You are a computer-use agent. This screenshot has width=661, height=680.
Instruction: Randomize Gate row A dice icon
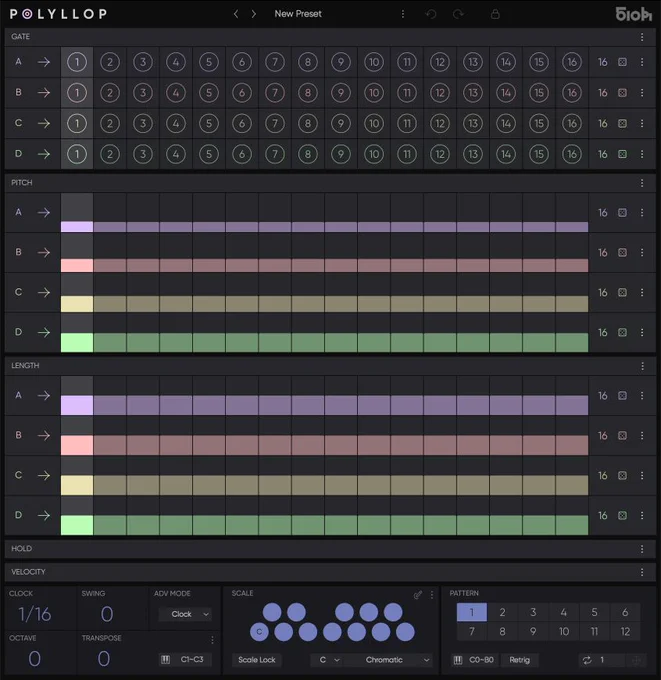click(622, 62)
